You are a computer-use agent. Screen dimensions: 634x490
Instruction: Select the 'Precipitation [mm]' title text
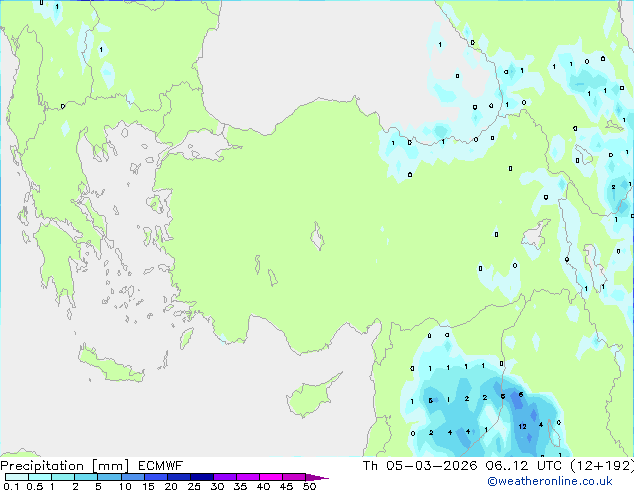(x=65, y=466)
